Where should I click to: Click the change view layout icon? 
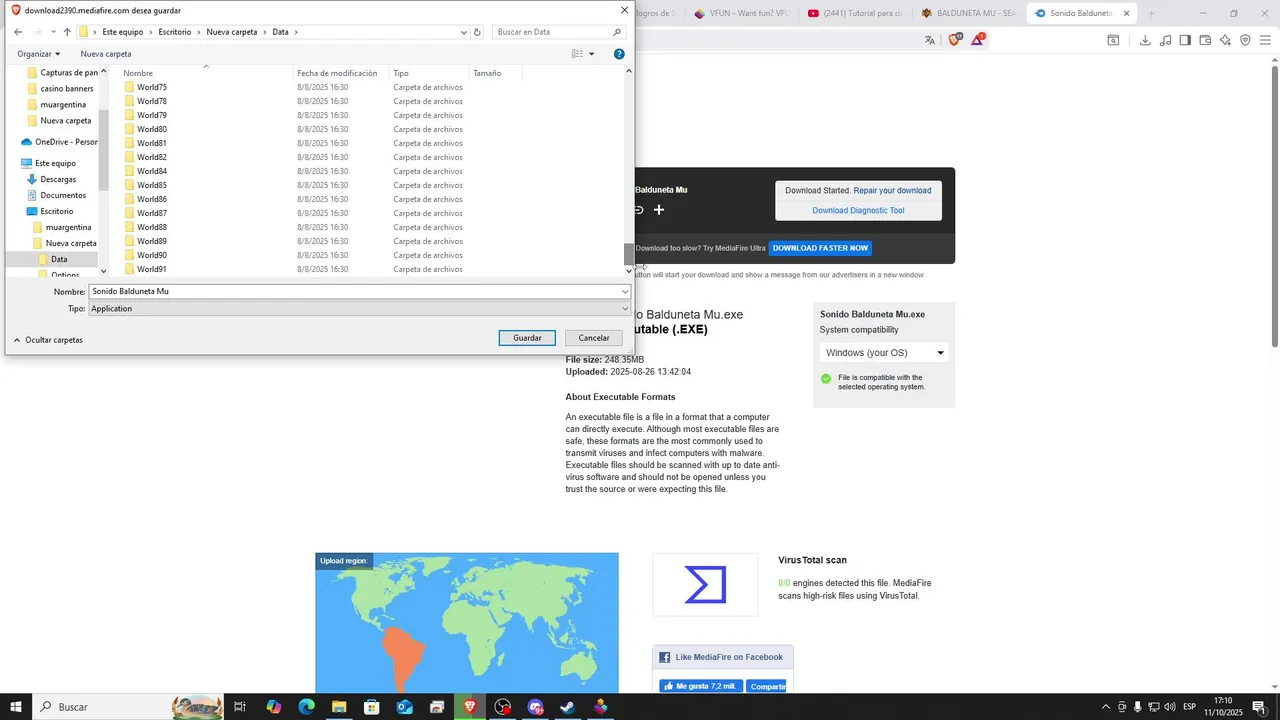point(577,54)
